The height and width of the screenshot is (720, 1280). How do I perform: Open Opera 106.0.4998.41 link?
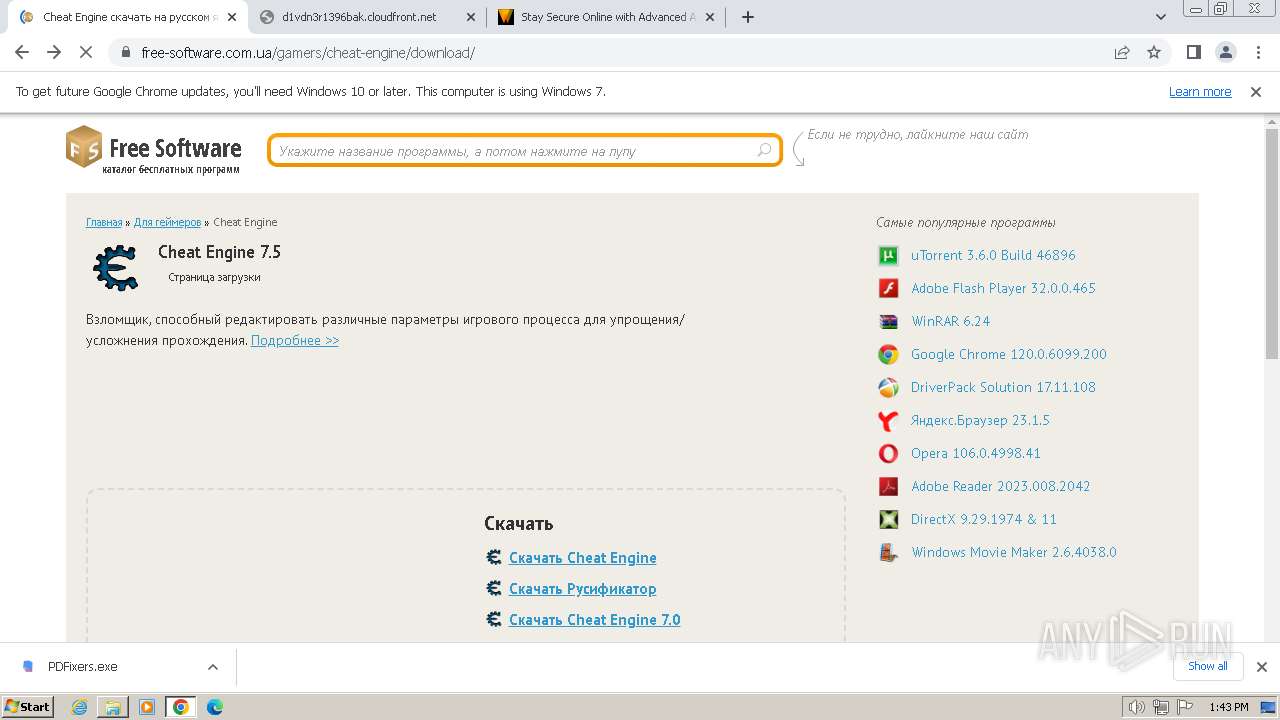click(976, 453)
